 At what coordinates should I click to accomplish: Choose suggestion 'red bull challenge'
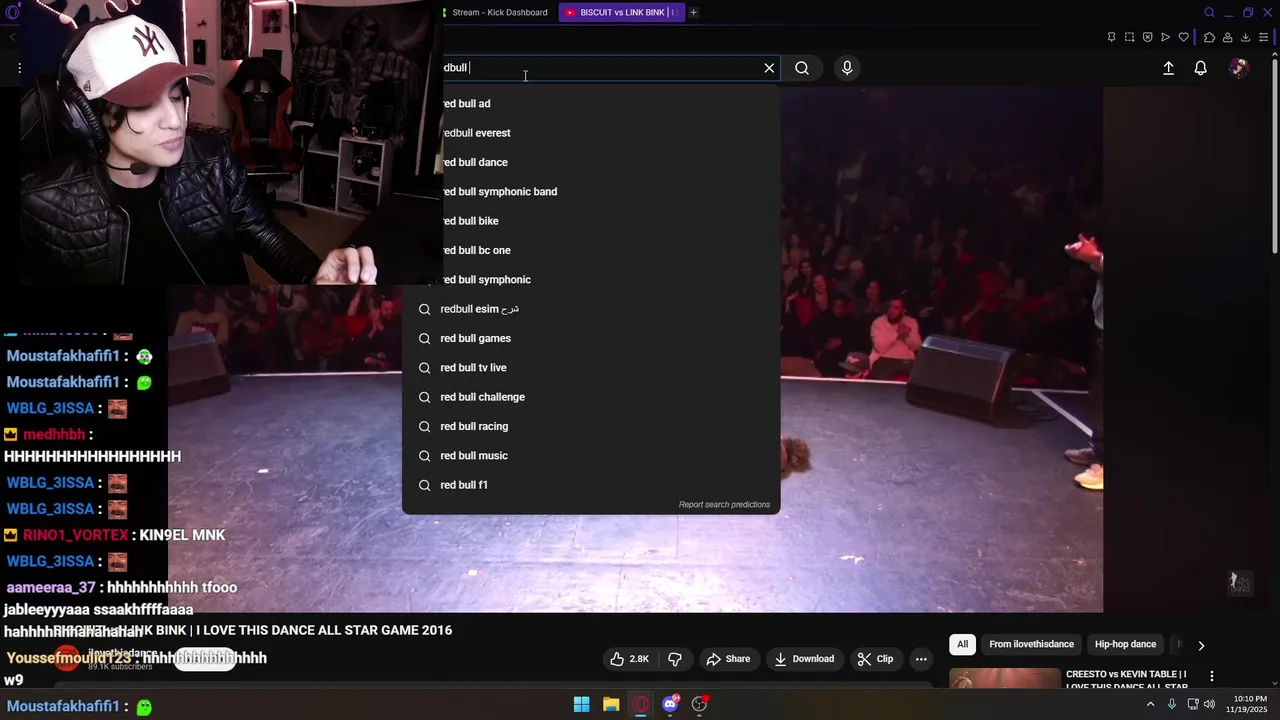[x=591, y=397]
